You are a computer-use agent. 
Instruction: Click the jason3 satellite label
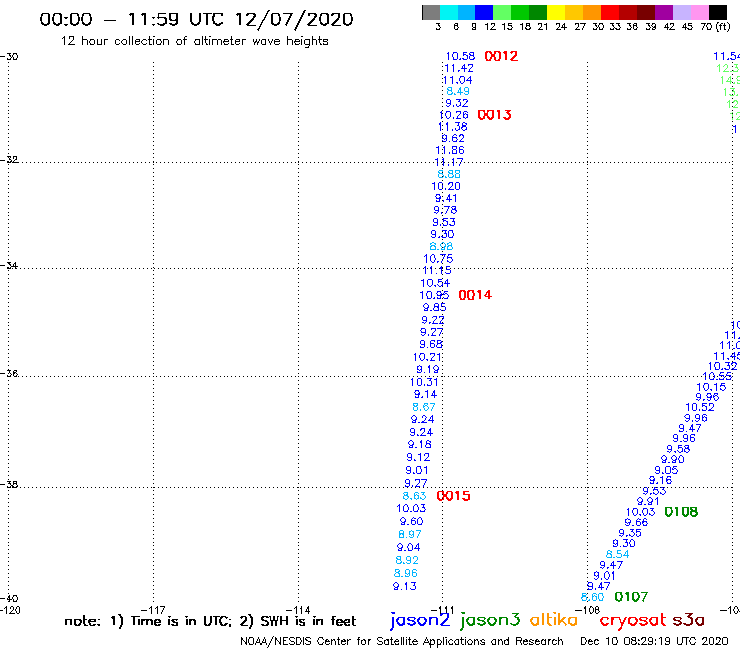coord(490,620)
